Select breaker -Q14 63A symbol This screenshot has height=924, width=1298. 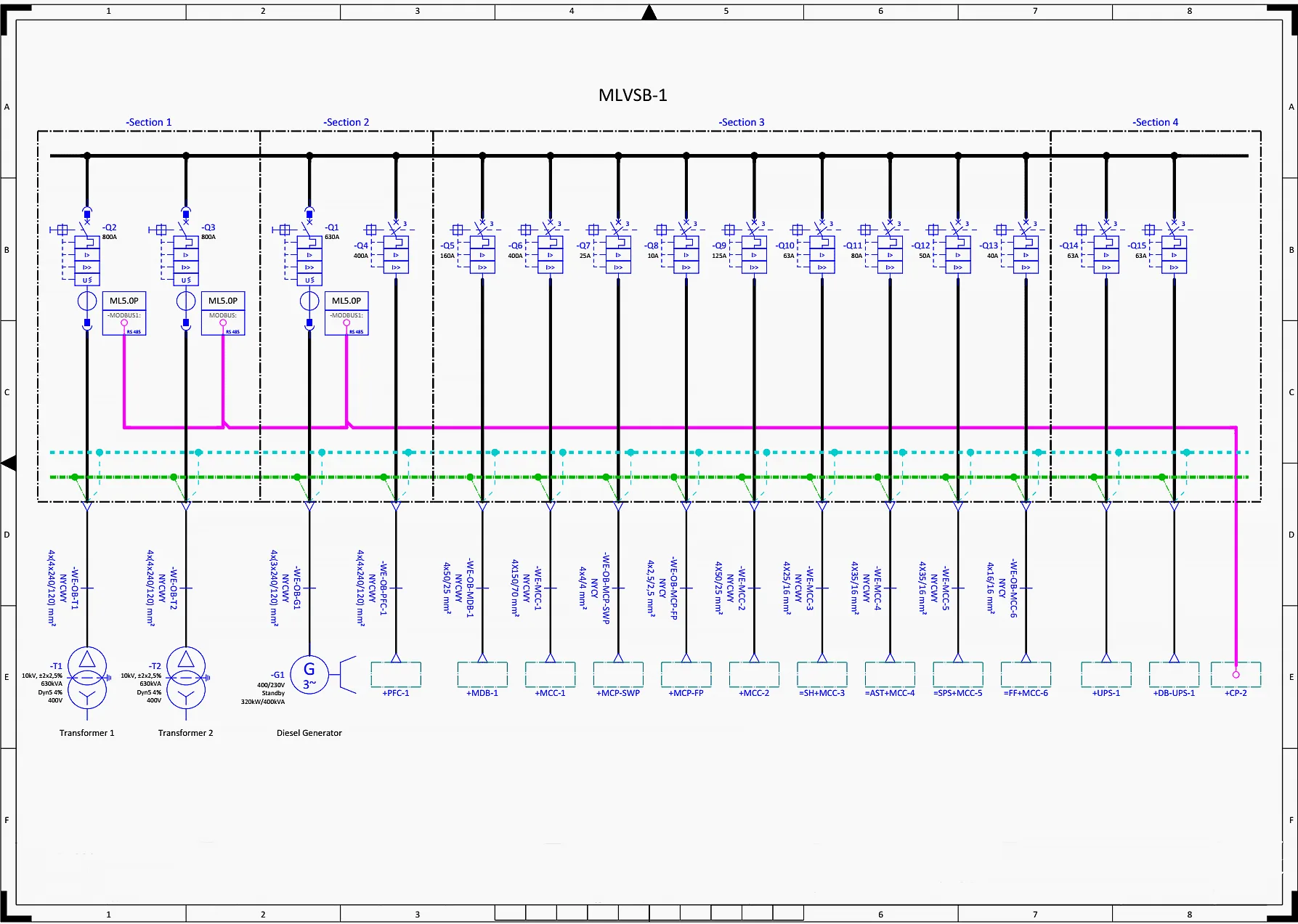[1106, 246]
